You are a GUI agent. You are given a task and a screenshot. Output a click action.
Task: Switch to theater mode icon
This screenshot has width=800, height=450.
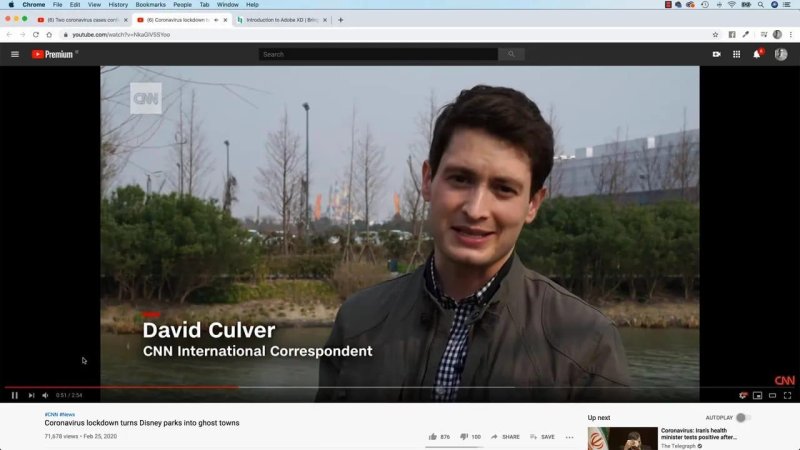click(772, 395)
